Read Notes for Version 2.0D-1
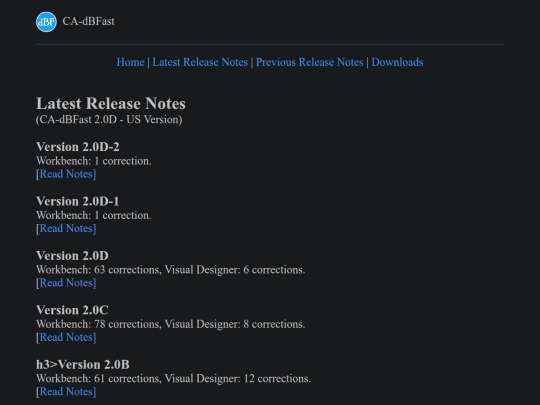The width and height of the screenshot is (540, 405). (68, 228)
